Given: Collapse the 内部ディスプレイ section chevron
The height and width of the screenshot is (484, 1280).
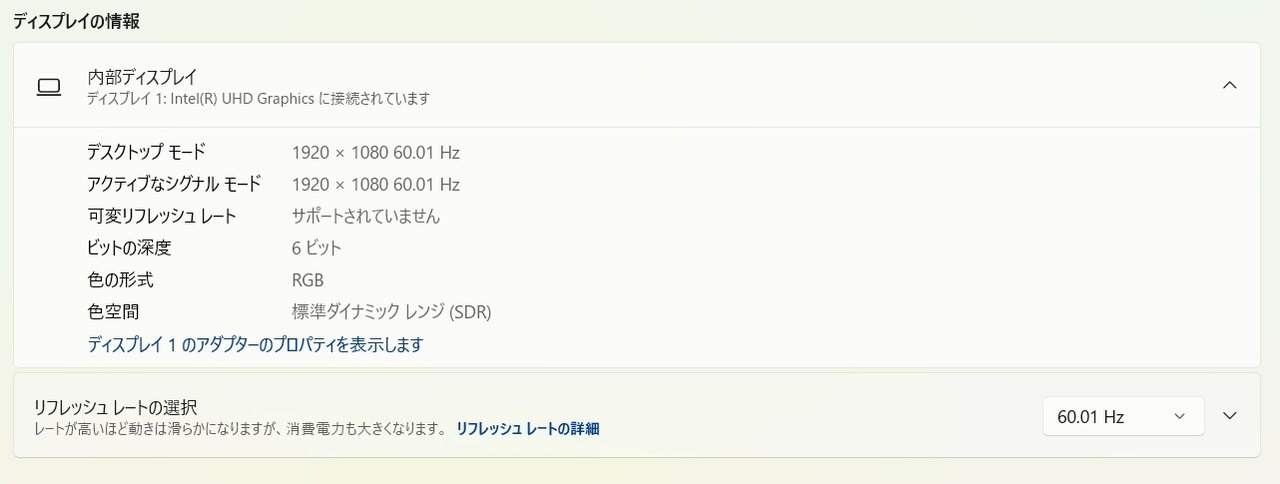Looking at the screenshot, I should 1230,85.
